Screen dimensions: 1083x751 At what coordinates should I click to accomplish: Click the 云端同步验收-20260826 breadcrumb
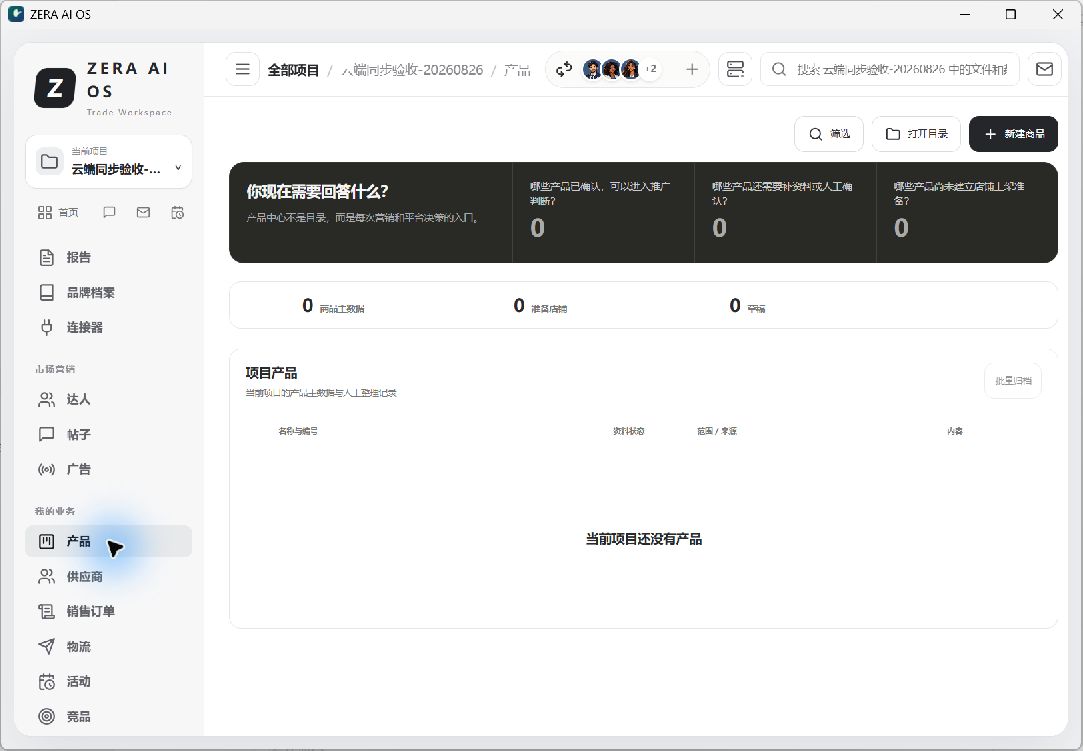coord(412,70)
